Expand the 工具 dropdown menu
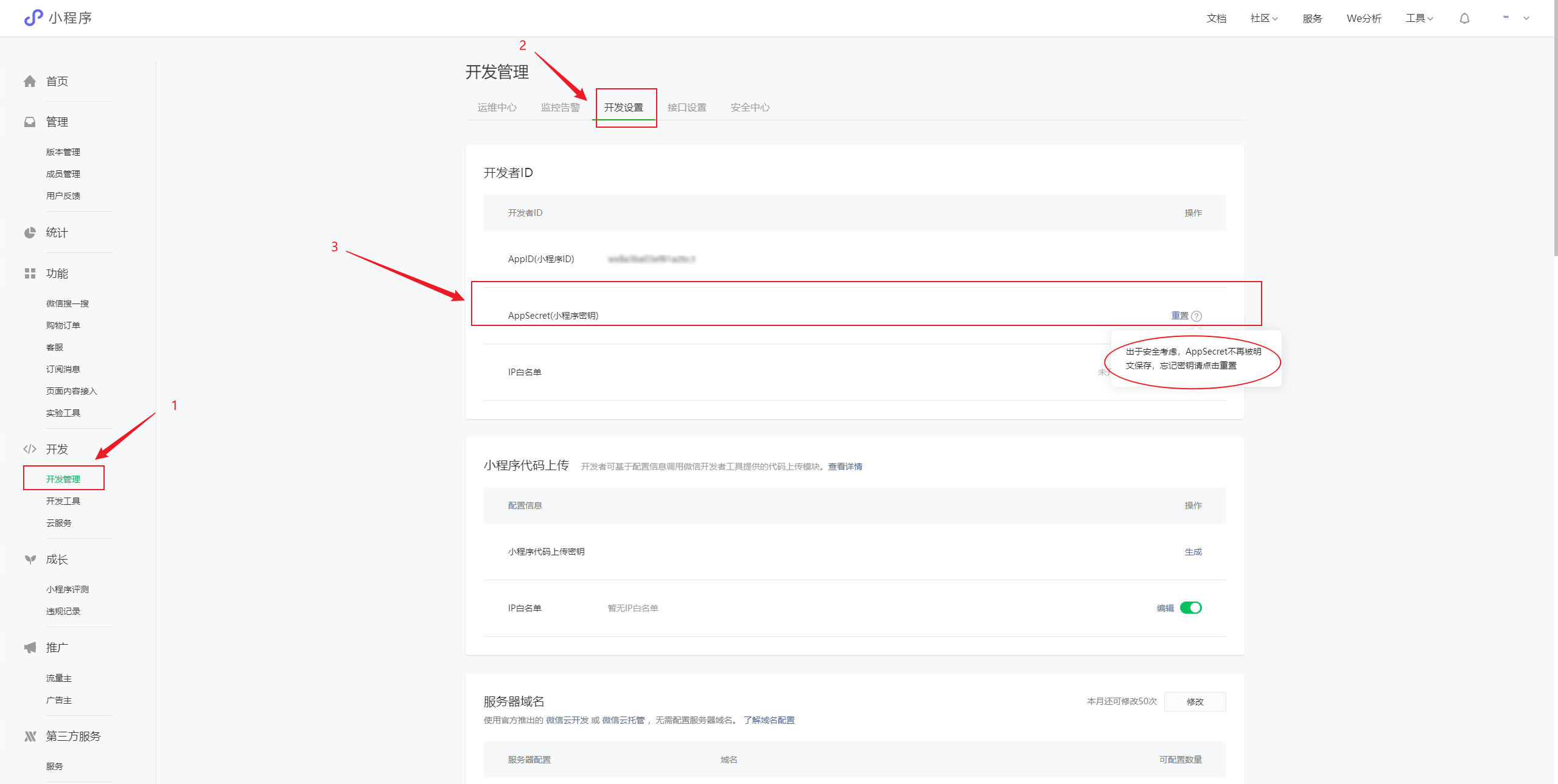This screenshot has width=1558, height=784. pyautogui.click(x=1419, y=18)
